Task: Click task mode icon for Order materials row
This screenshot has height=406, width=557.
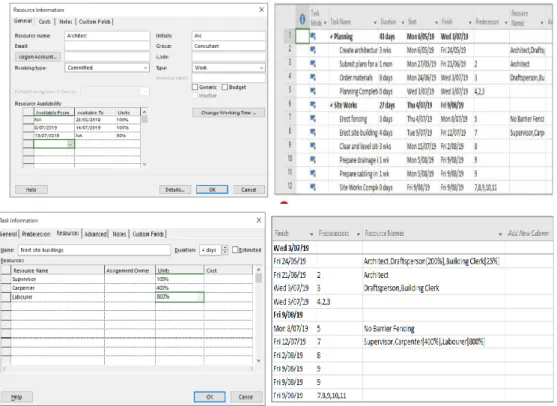Action: [x=313, y=77]
